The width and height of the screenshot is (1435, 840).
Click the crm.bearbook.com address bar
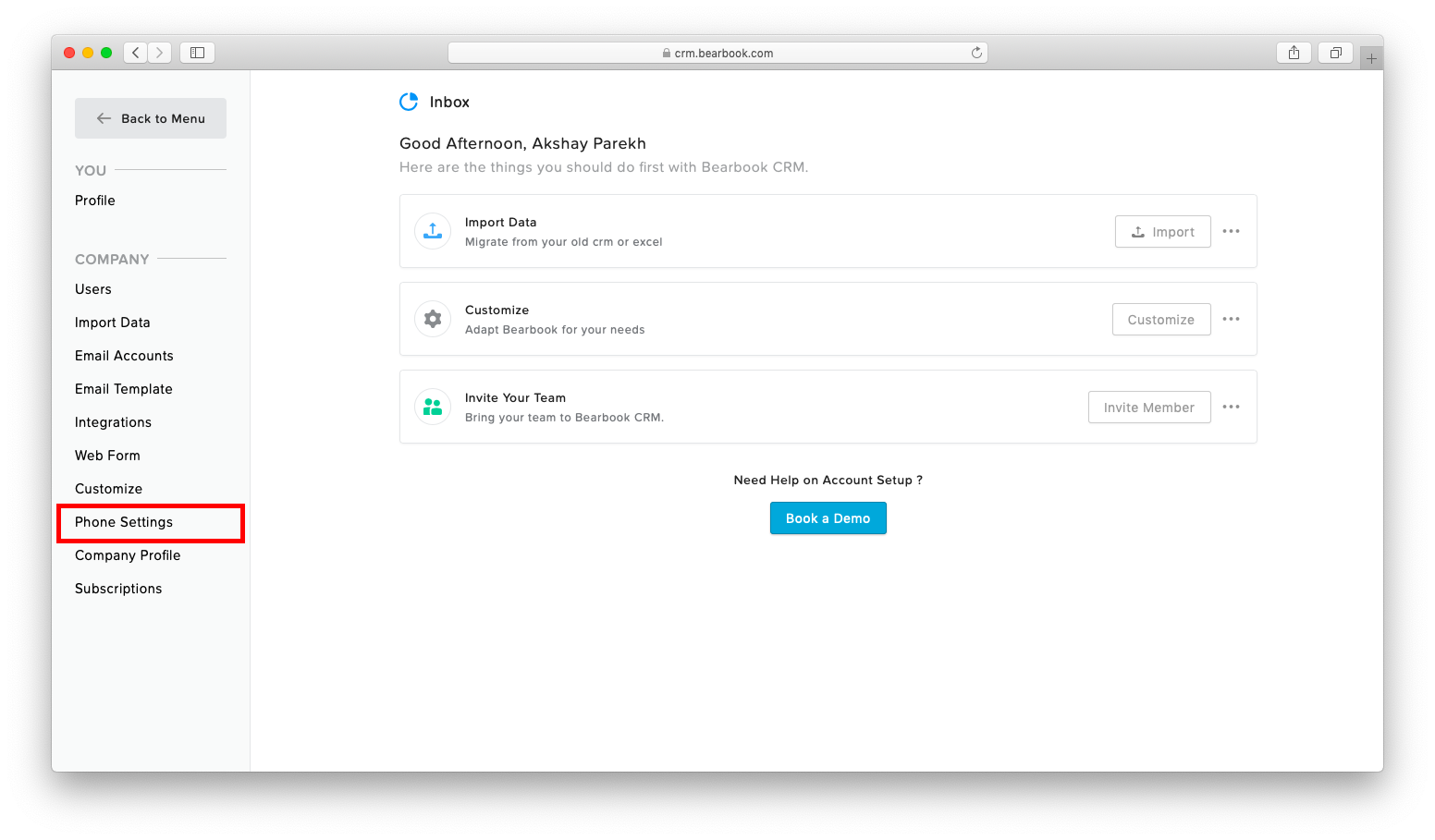point(717,53)
